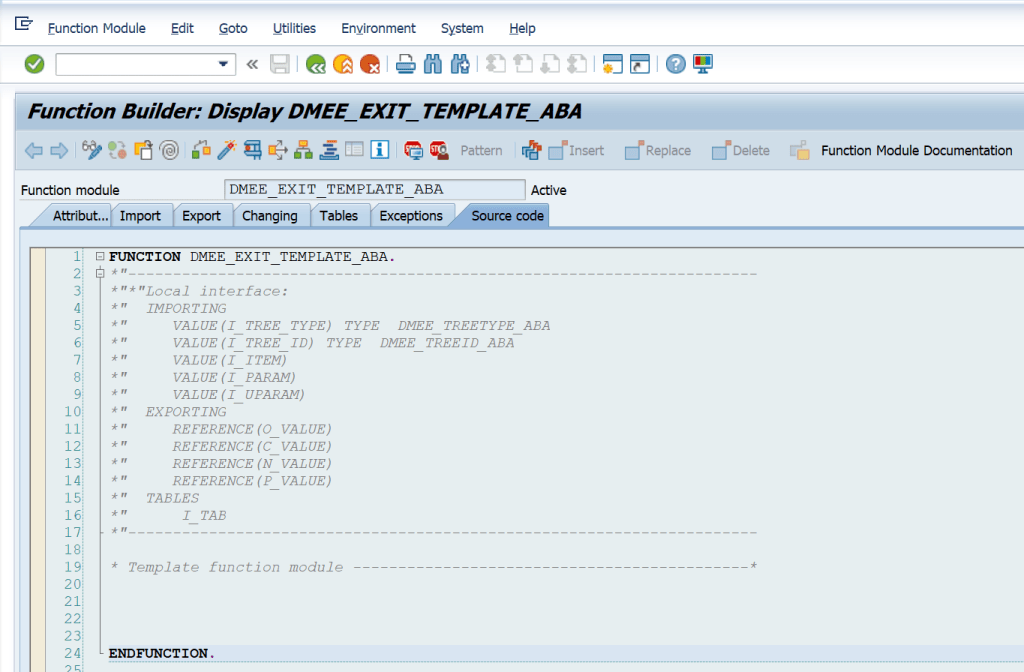The width and height of the screenshot is (1024, 672).
Task: Click the Save icon in the standard toolbar
Action: (x=281, y=63)
